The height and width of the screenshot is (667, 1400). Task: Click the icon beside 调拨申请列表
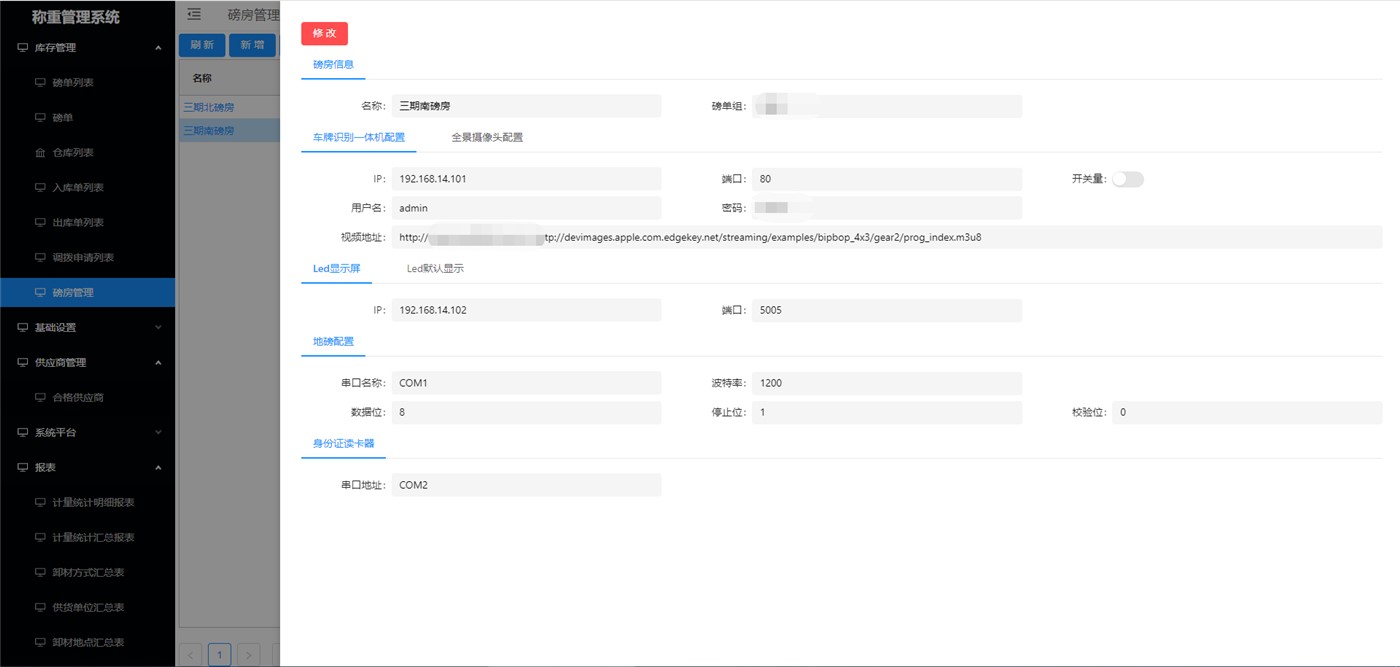pos(40,258)
